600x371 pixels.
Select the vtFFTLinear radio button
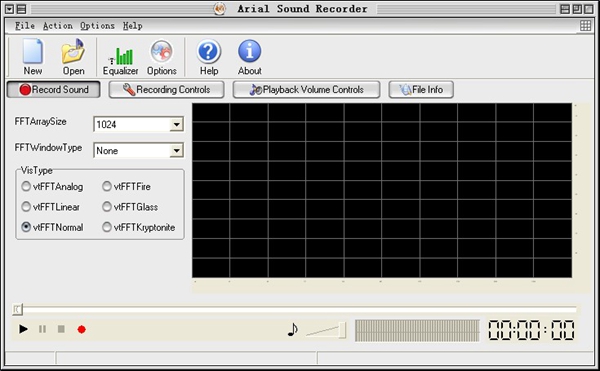click(x=26, y=207)
